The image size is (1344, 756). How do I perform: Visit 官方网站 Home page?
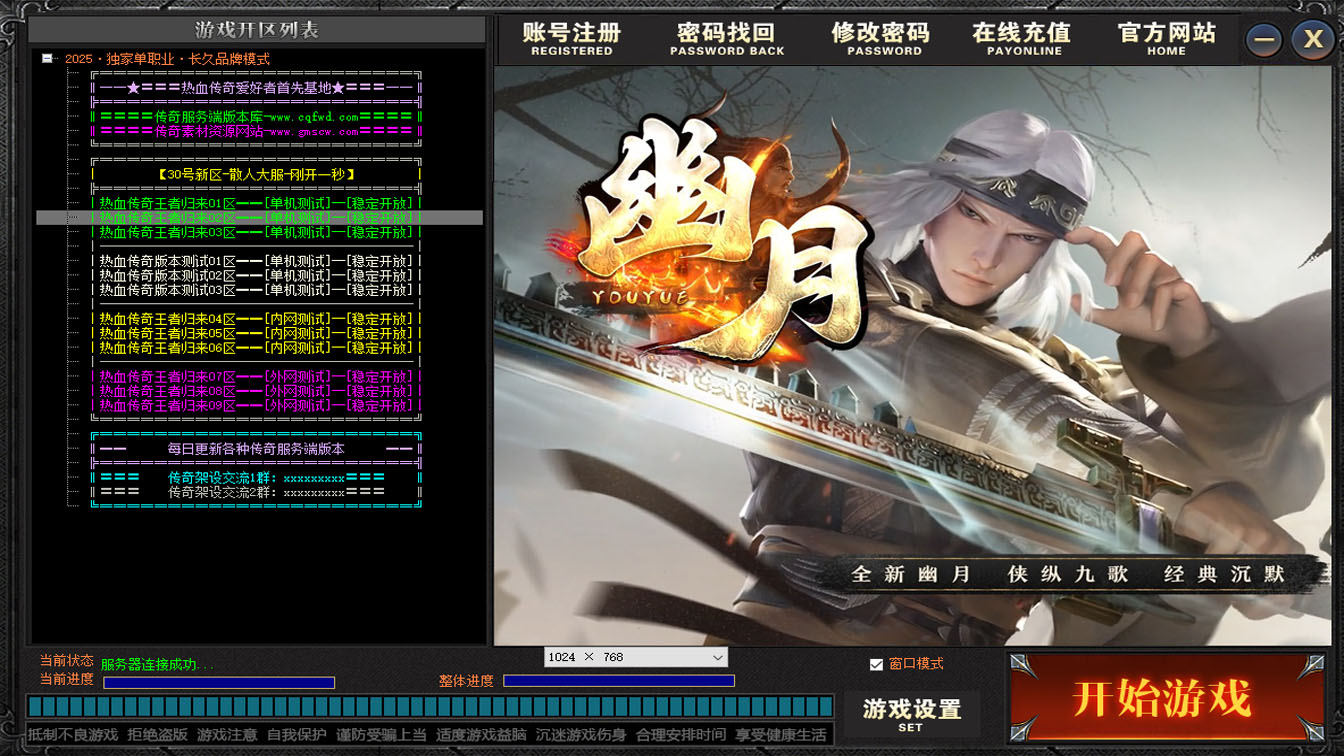[1166, 39]
